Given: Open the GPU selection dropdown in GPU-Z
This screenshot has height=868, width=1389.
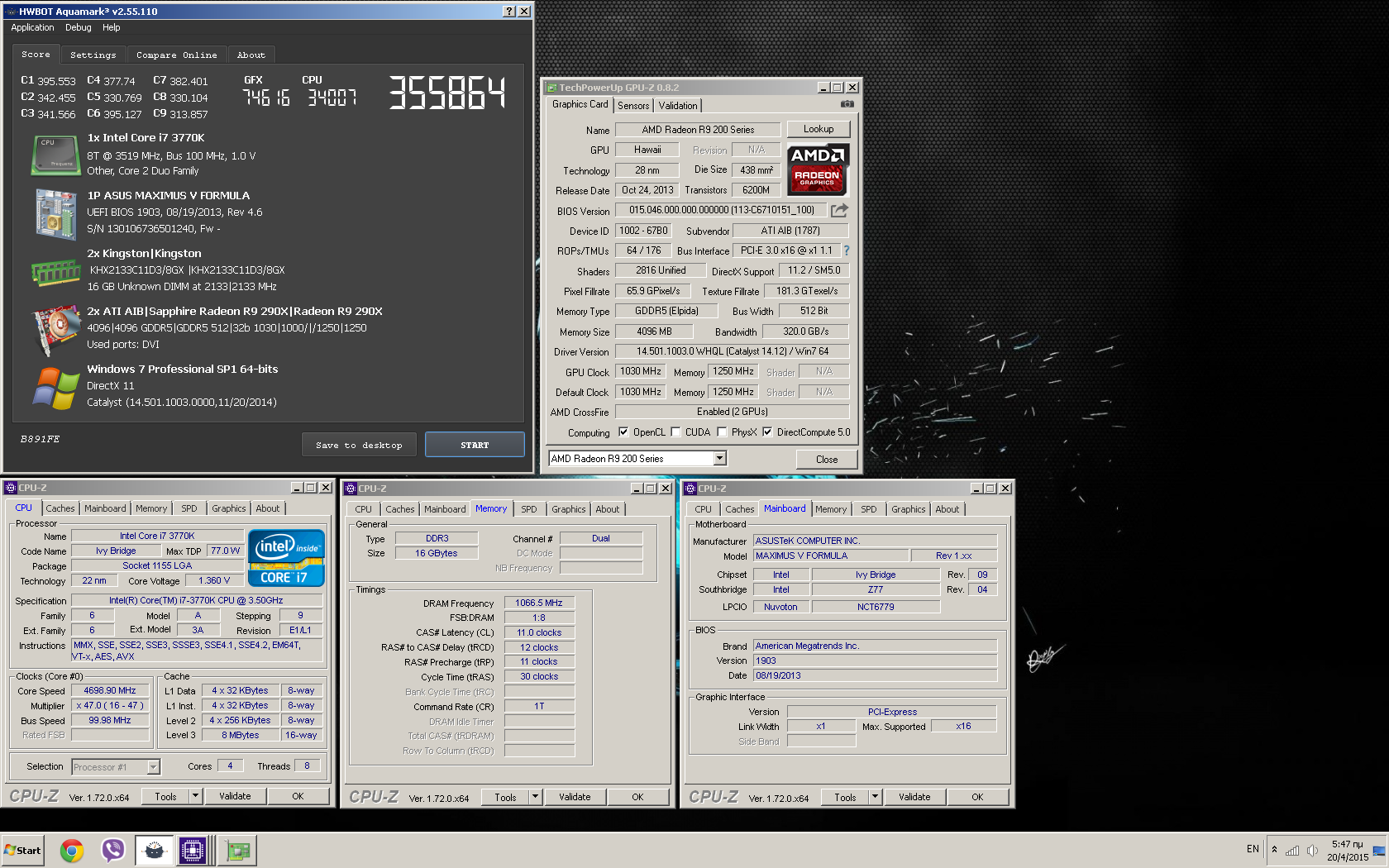Looking at the screenshot, I should (719, 459).
